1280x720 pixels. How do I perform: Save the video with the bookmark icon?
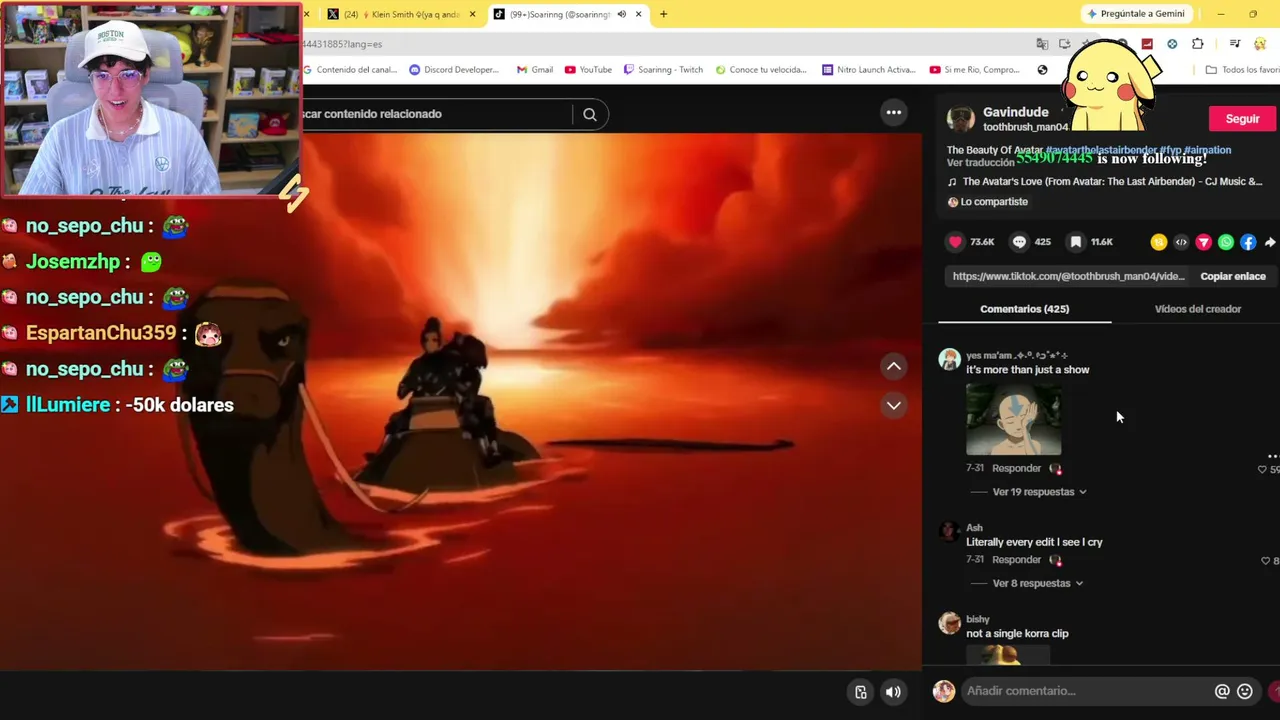(1076, 242)
